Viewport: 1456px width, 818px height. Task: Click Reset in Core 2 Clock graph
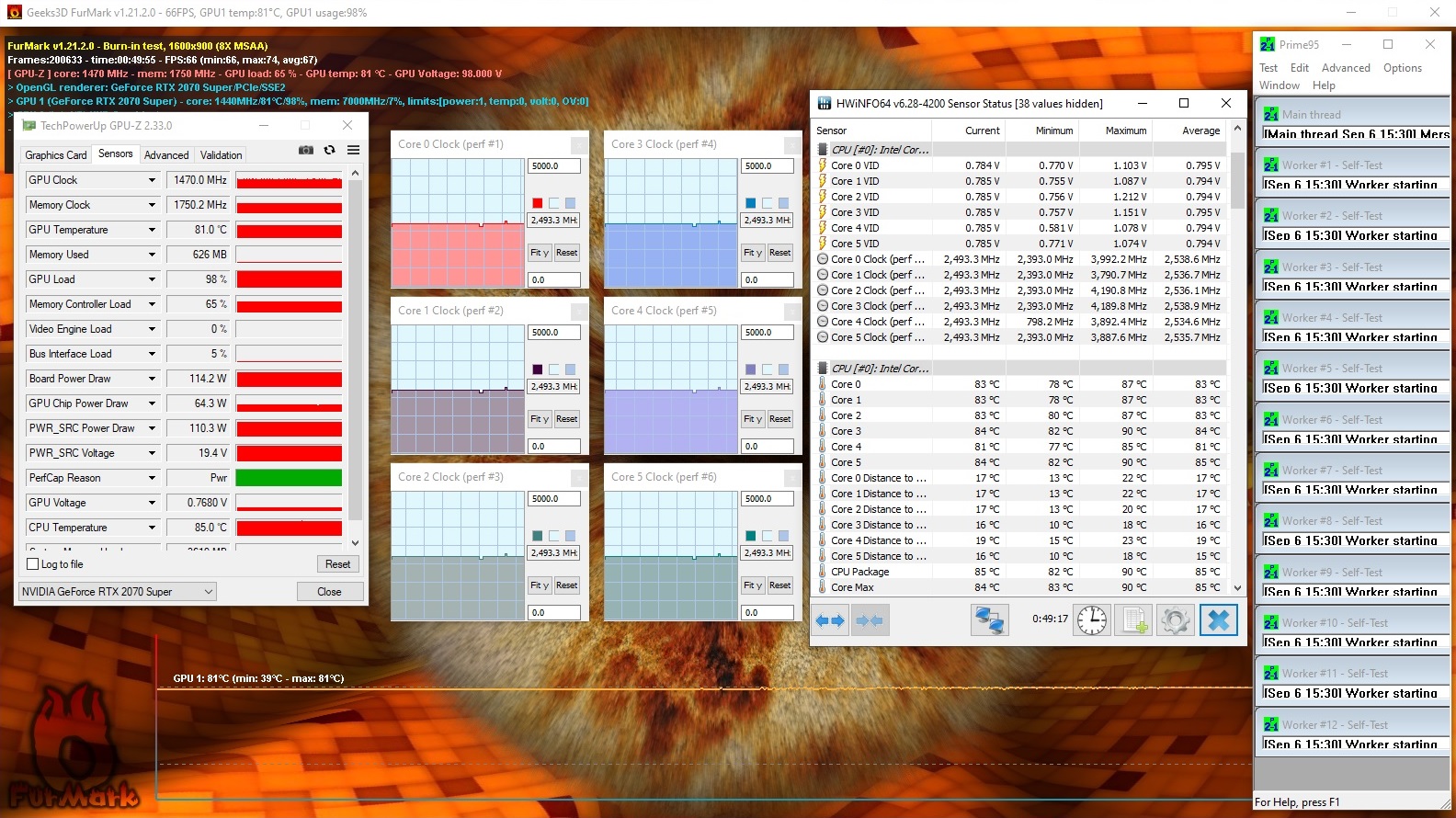[x=567, y=585]
